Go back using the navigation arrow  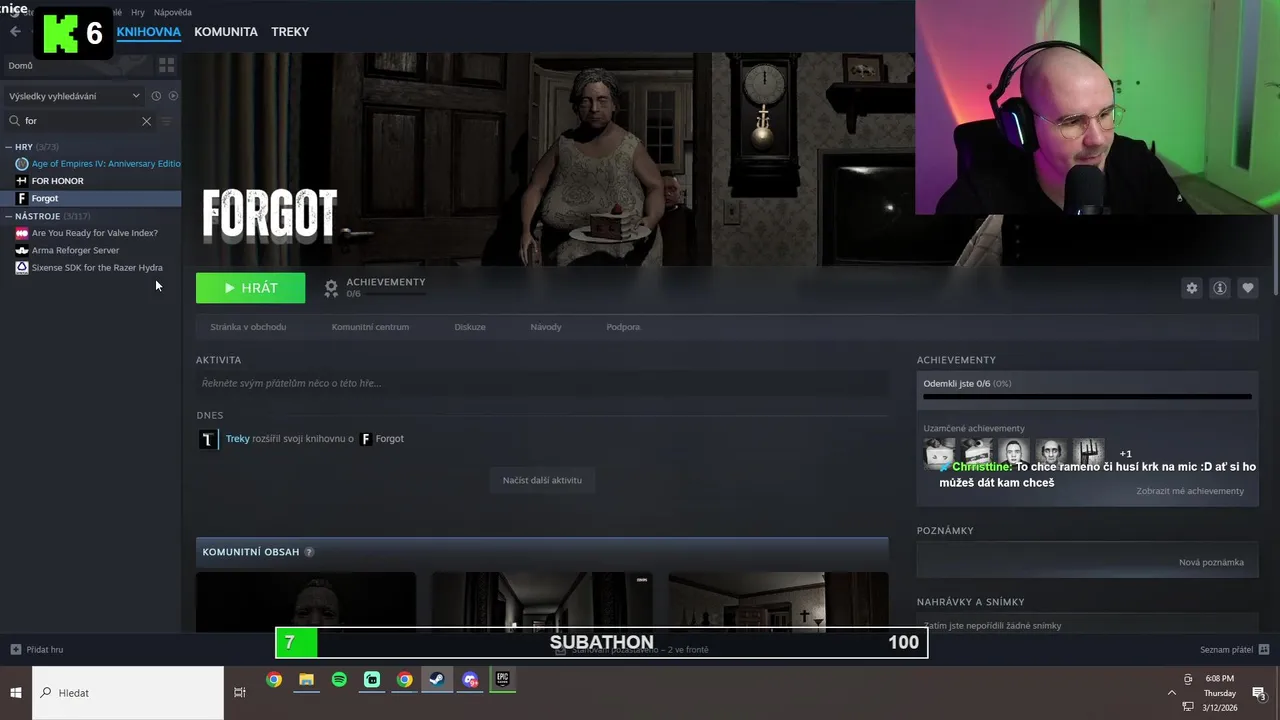pos(15,32)
